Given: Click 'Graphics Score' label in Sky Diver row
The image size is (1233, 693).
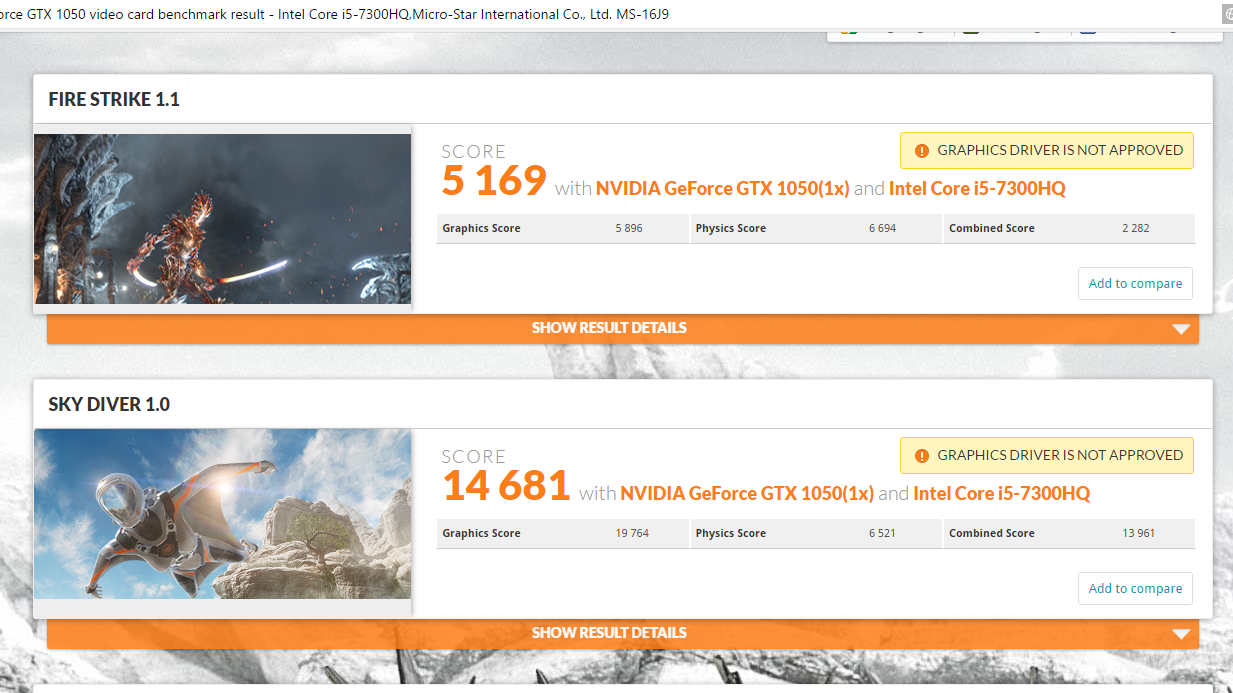Looking at the screenshot, I should click(x=481, y=534).
